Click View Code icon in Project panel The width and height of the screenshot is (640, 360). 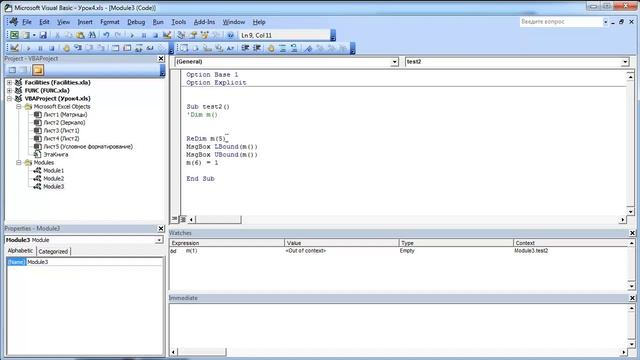point(12,70)
